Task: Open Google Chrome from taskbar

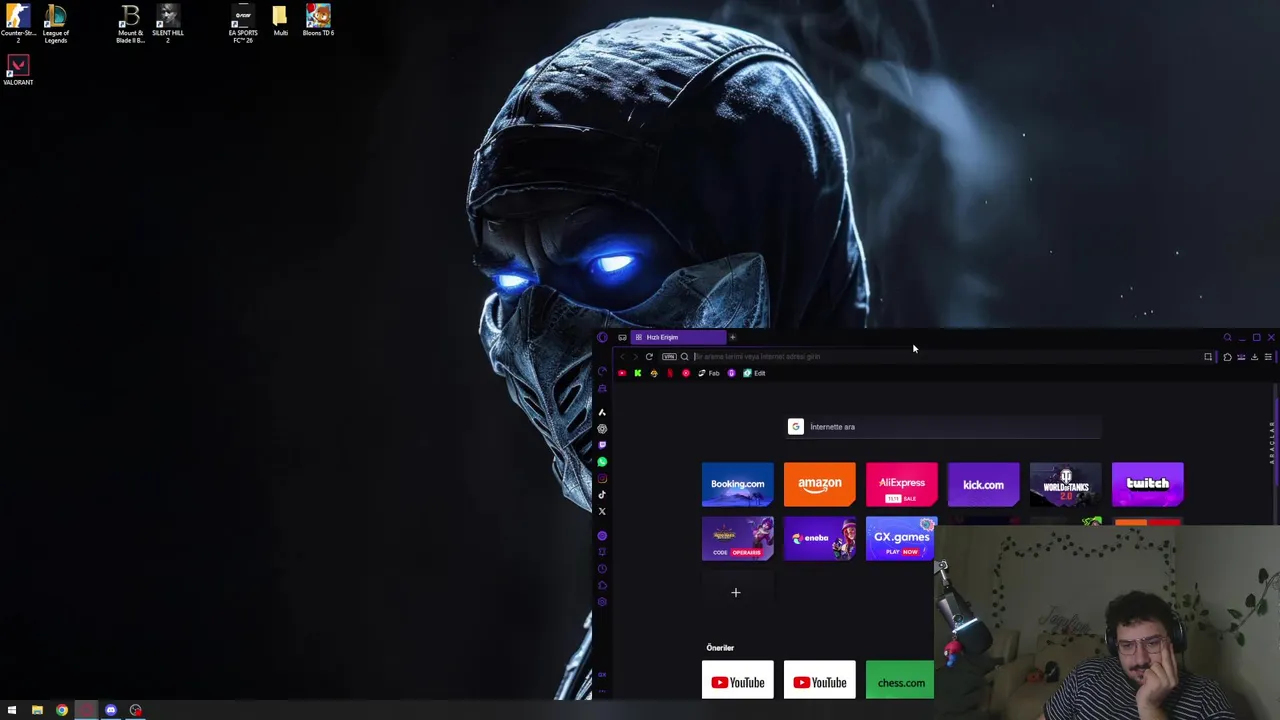Action: (62, 710)
